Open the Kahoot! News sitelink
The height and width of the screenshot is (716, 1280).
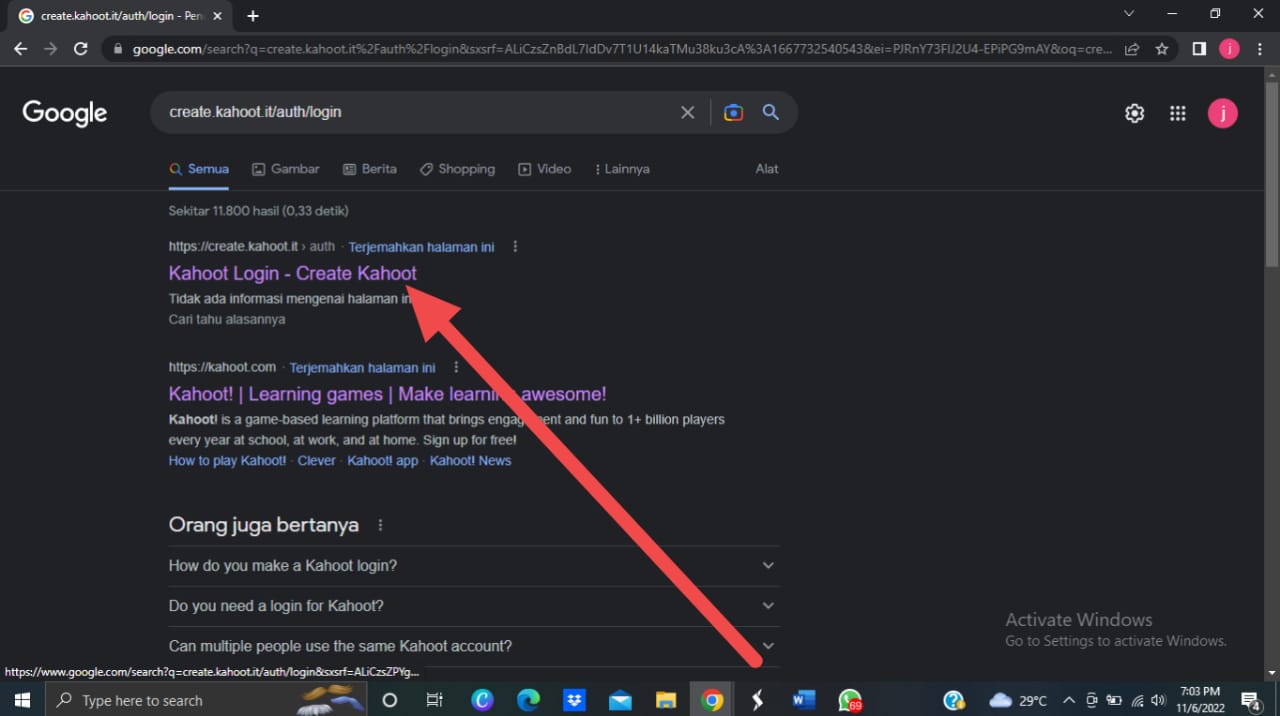pos(470,461)
